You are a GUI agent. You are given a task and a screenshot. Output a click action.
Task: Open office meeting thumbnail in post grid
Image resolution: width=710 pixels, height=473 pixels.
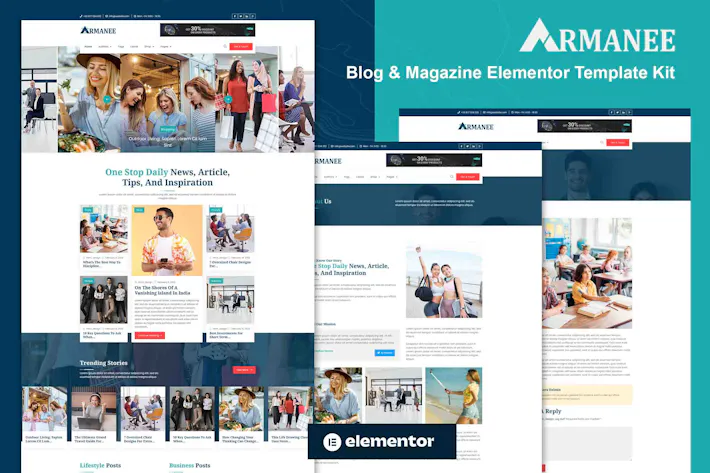230,299
